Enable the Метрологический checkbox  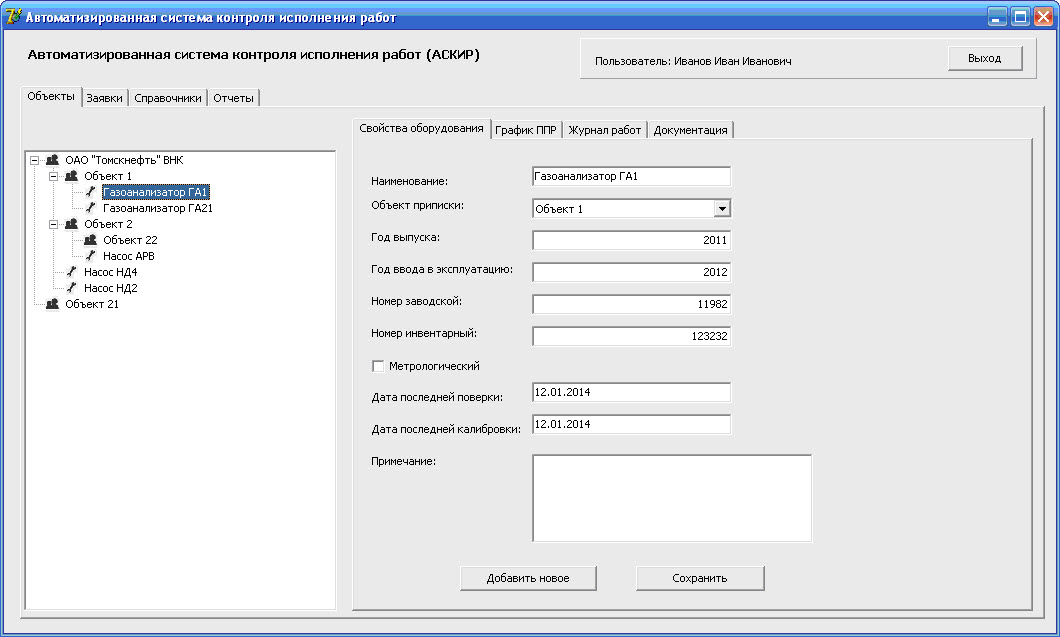[x=378, y=366]
